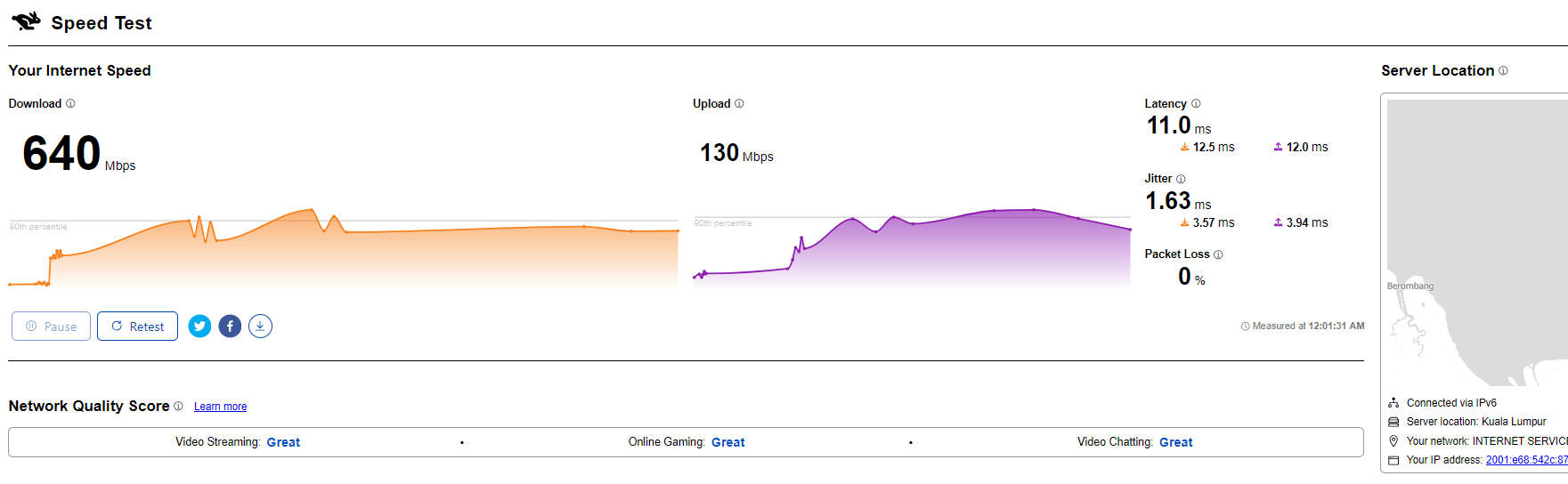Click the Latency info icon
The image size is (1568, 484).
1196,104
